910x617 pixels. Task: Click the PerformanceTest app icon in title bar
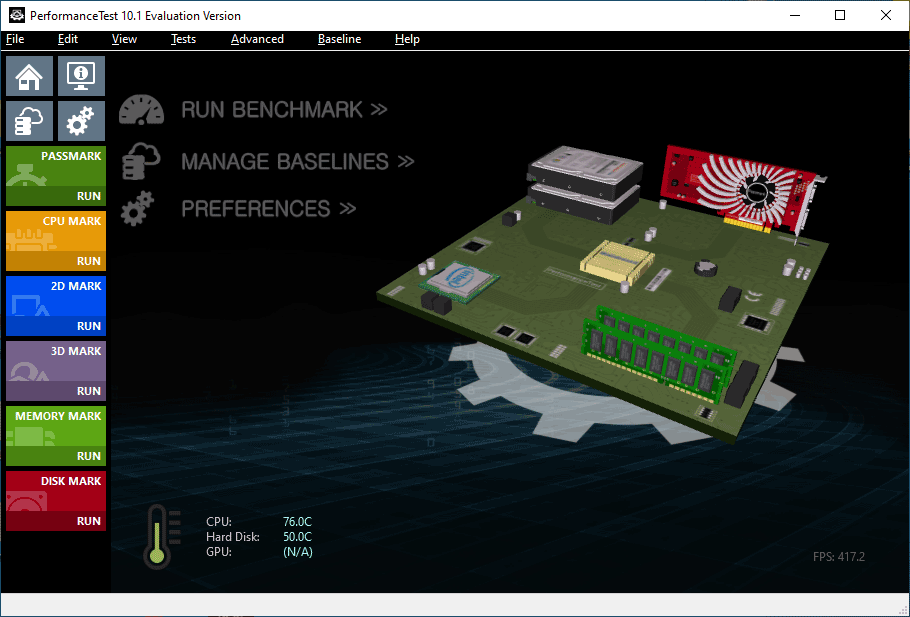pos(16,16)
